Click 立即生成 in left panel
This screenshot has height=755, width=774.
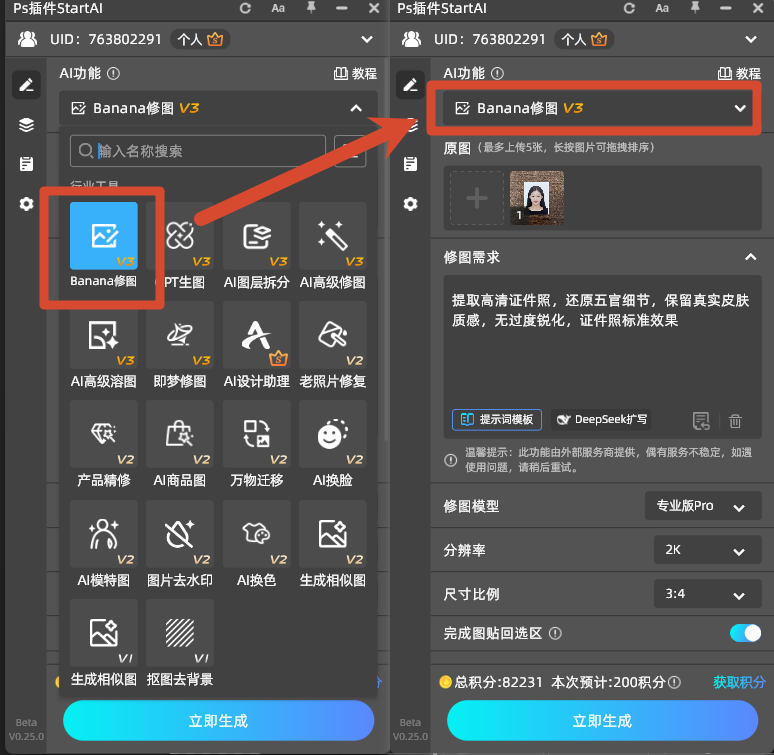point(218,720)
